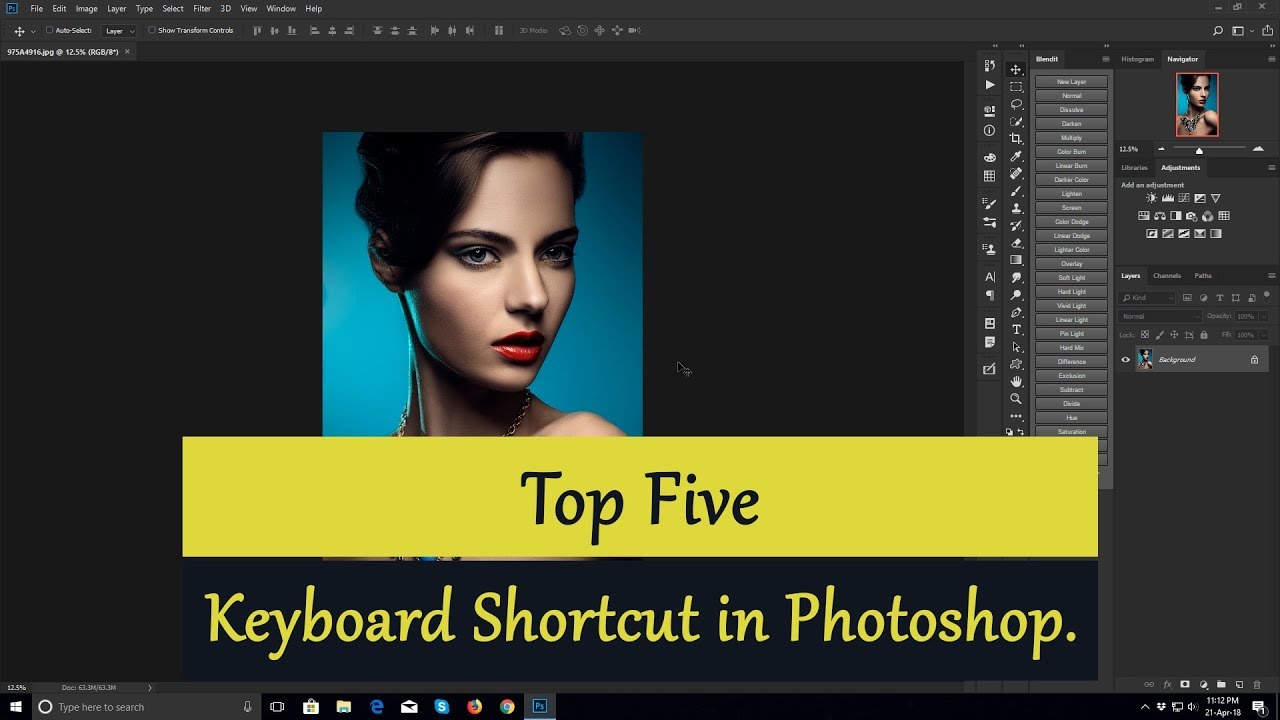
Task: Switch to the Channels tab
Action: click(x=1167, y=276)
